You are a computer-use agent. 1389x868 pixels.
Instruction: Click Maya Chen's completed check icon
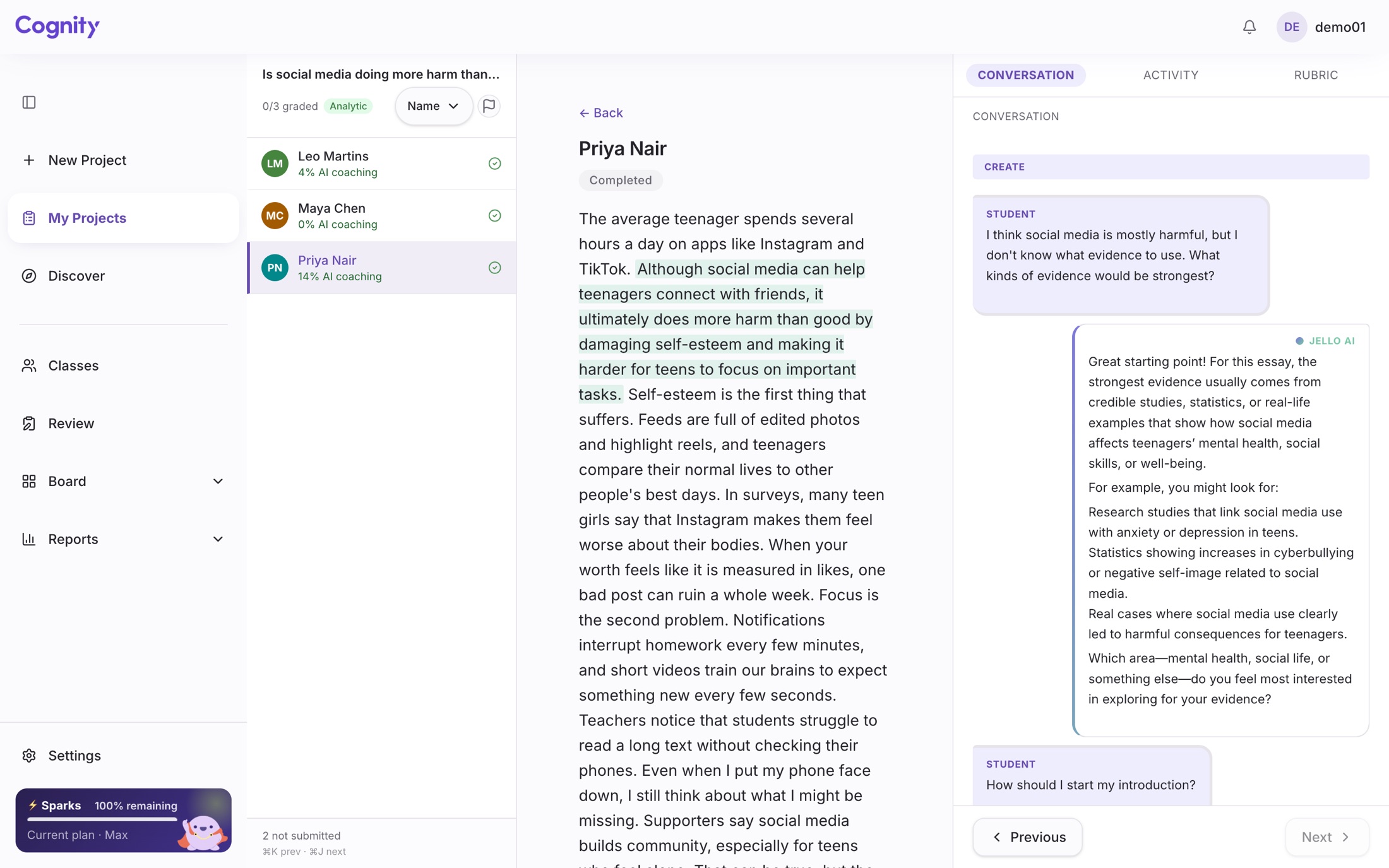[x=495, y=216]
